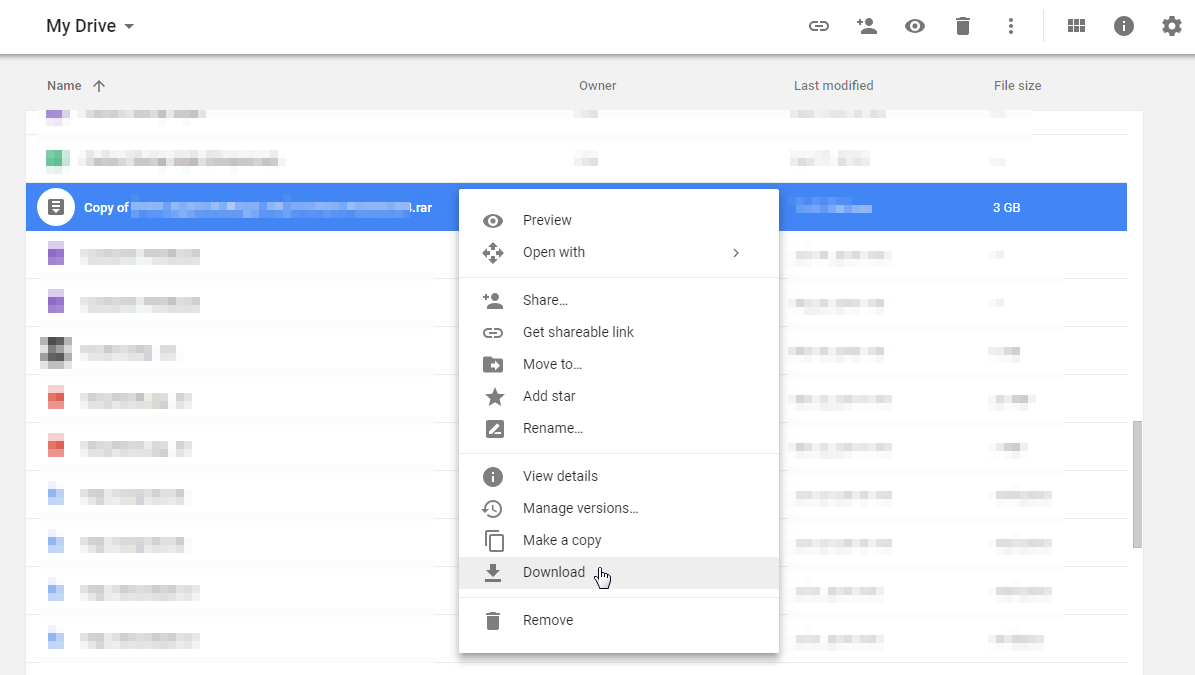Click the trash remove icon in toolbar
Viewport: 1195px width, 675px height.
[x=963, y=27]
